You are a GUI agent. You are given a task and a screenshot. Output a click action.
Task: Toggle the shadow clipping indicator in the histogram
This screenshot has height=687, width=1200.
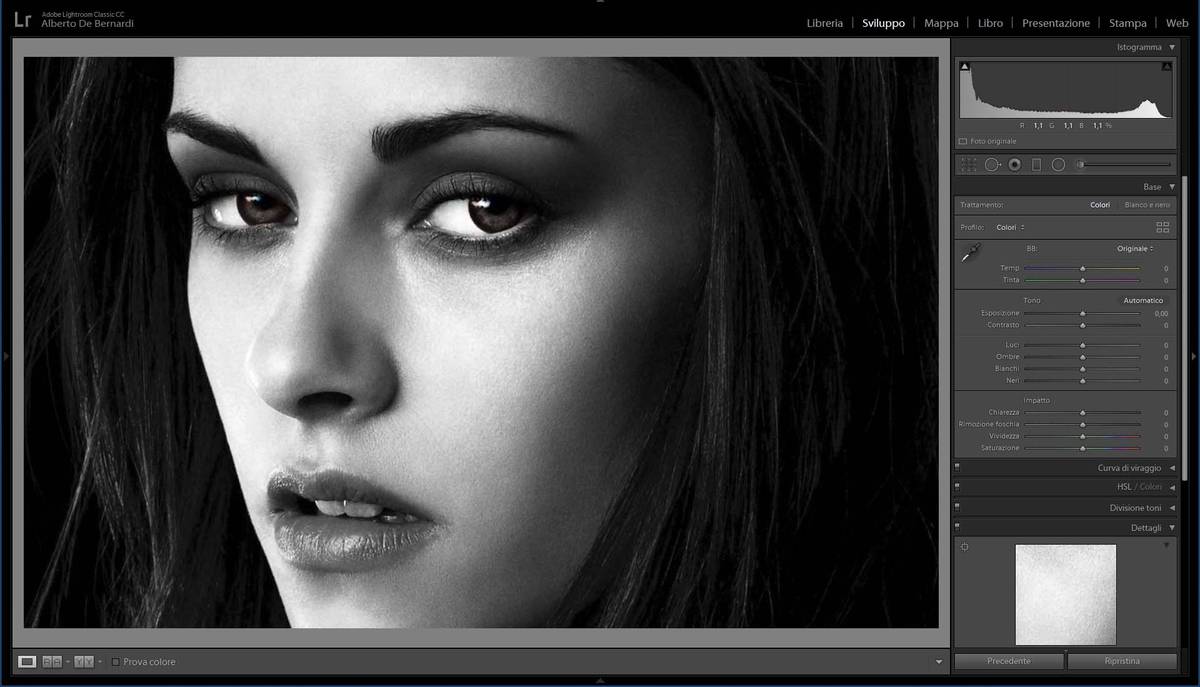965,67
